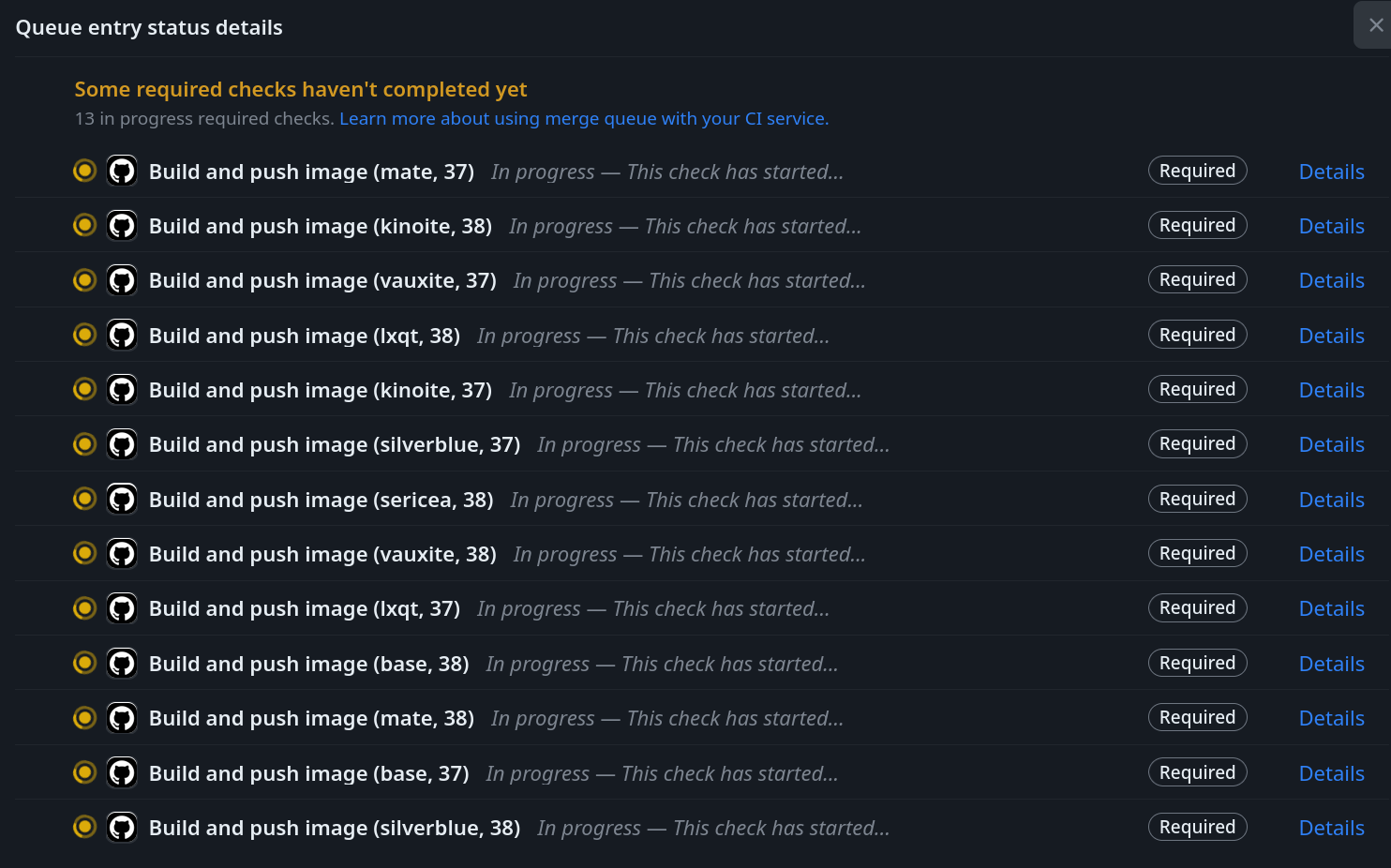Select the in-progress status icon for silverblue 37
The height and width of the screenshot is (868, 1391).
pyautogui.click(x=84, y=443)
